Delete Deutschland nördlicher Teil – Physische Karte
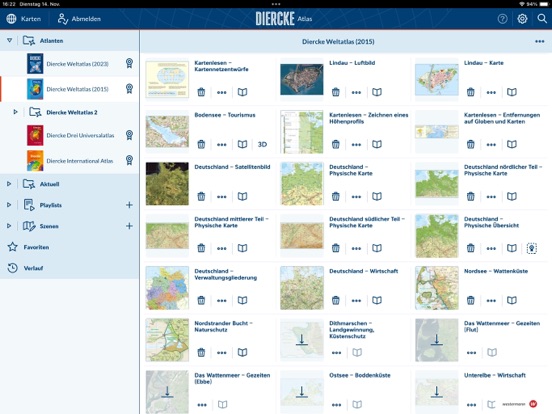This screenshot has height=414, width=552. [470, 196]
